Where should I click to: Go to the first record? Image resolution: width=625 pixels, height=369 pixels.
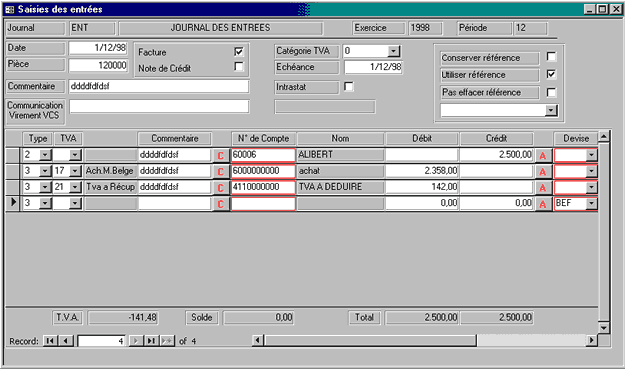click(50, 341)
